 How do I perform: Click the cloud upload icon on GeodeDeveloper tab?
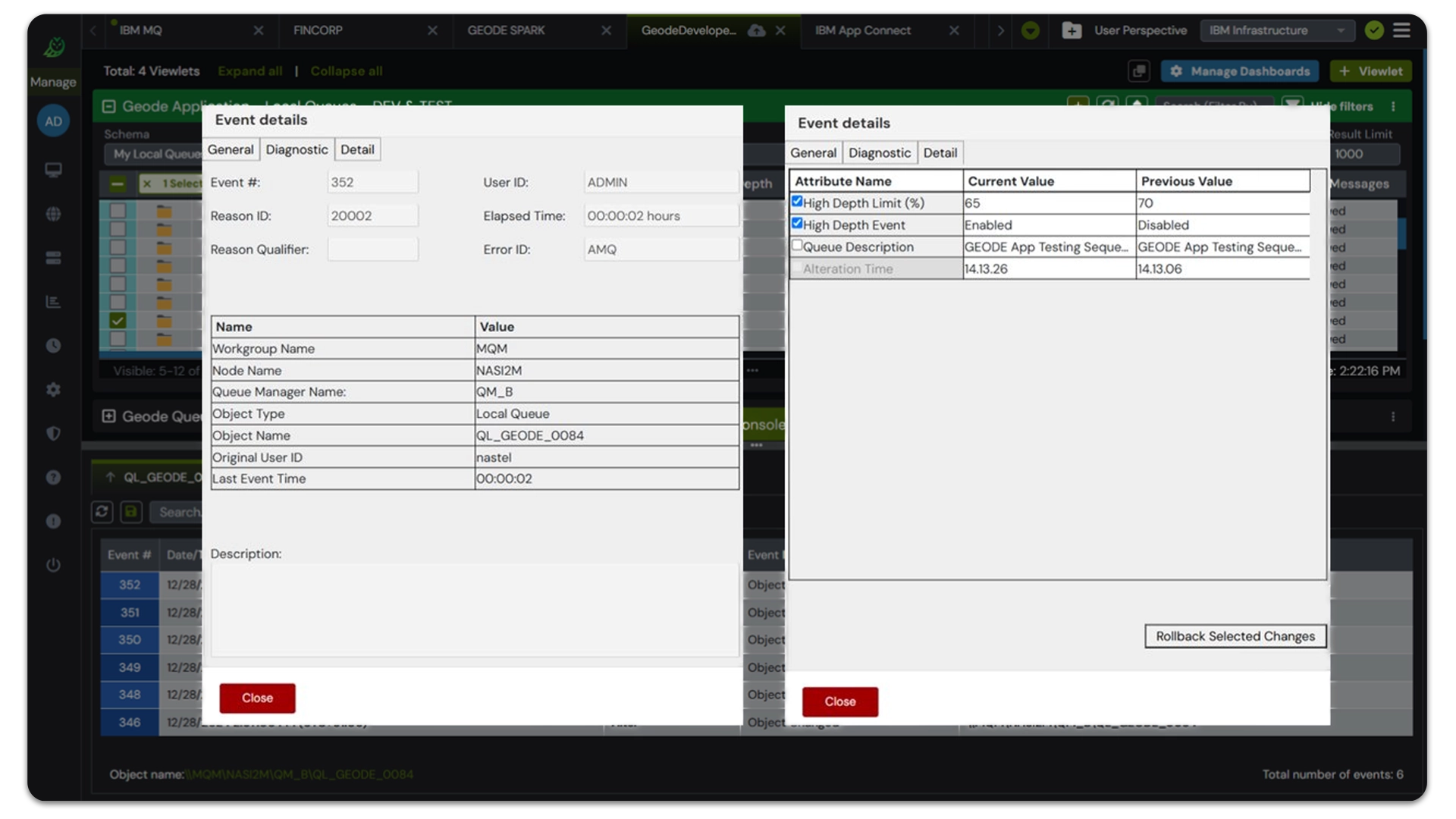tap(756, 30)
